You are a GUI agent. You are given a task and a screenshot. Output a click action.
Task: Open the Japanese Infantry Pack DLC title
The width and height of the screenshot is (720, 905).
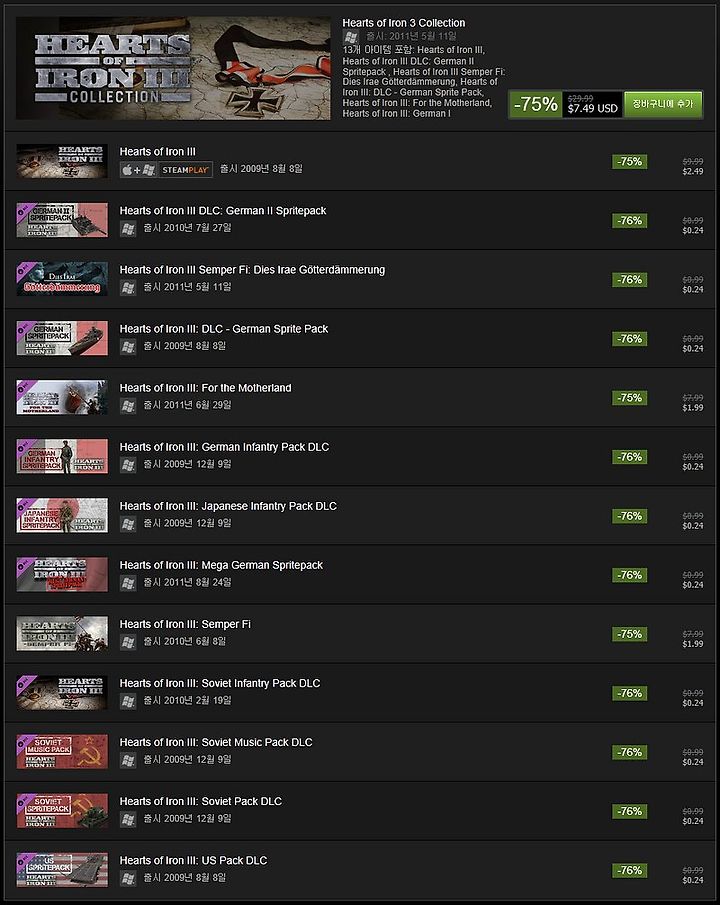click(228, 506)
